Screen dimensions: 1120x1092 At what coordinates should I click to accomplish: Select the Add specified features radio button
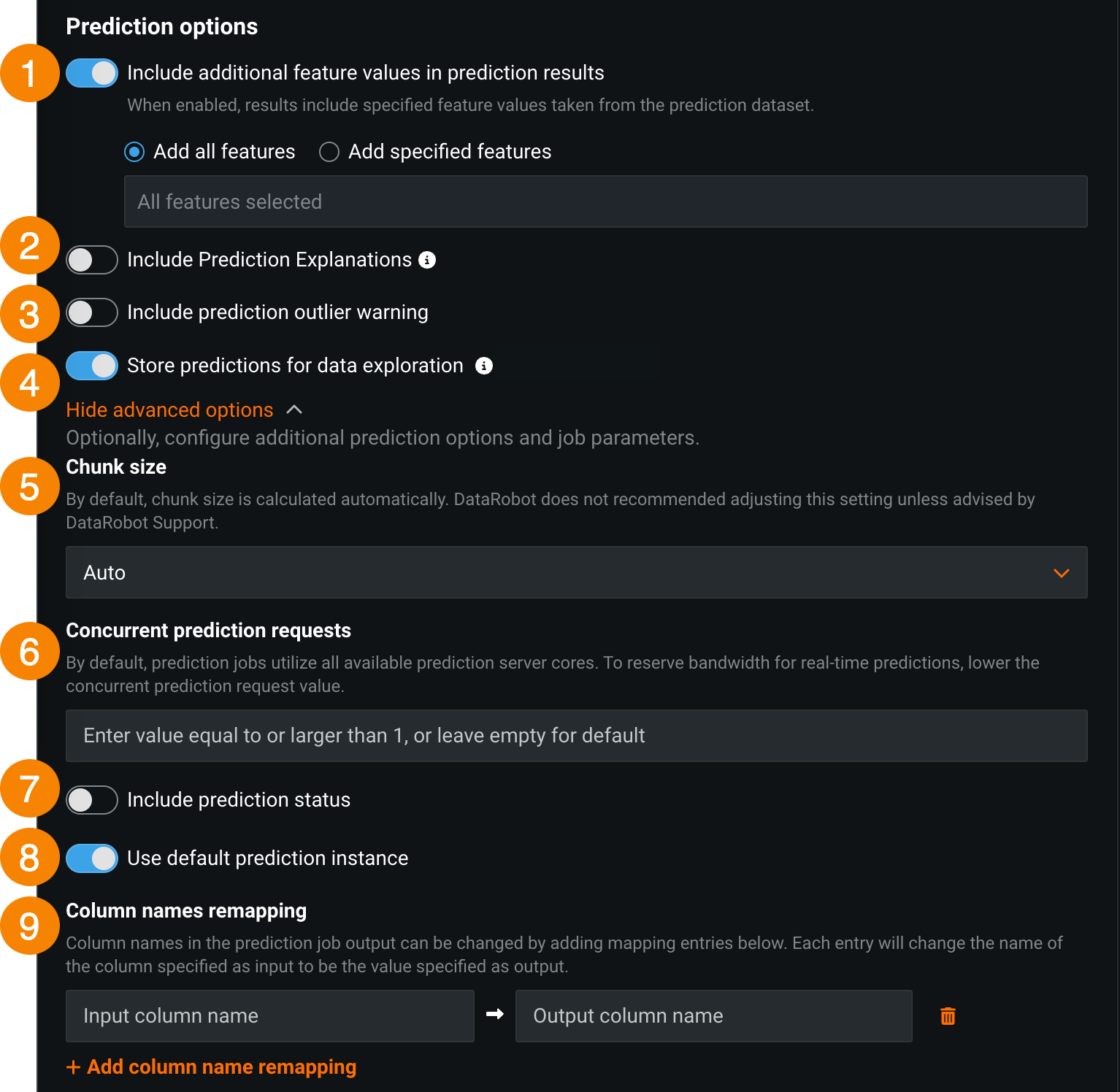(x=329, y=152)
